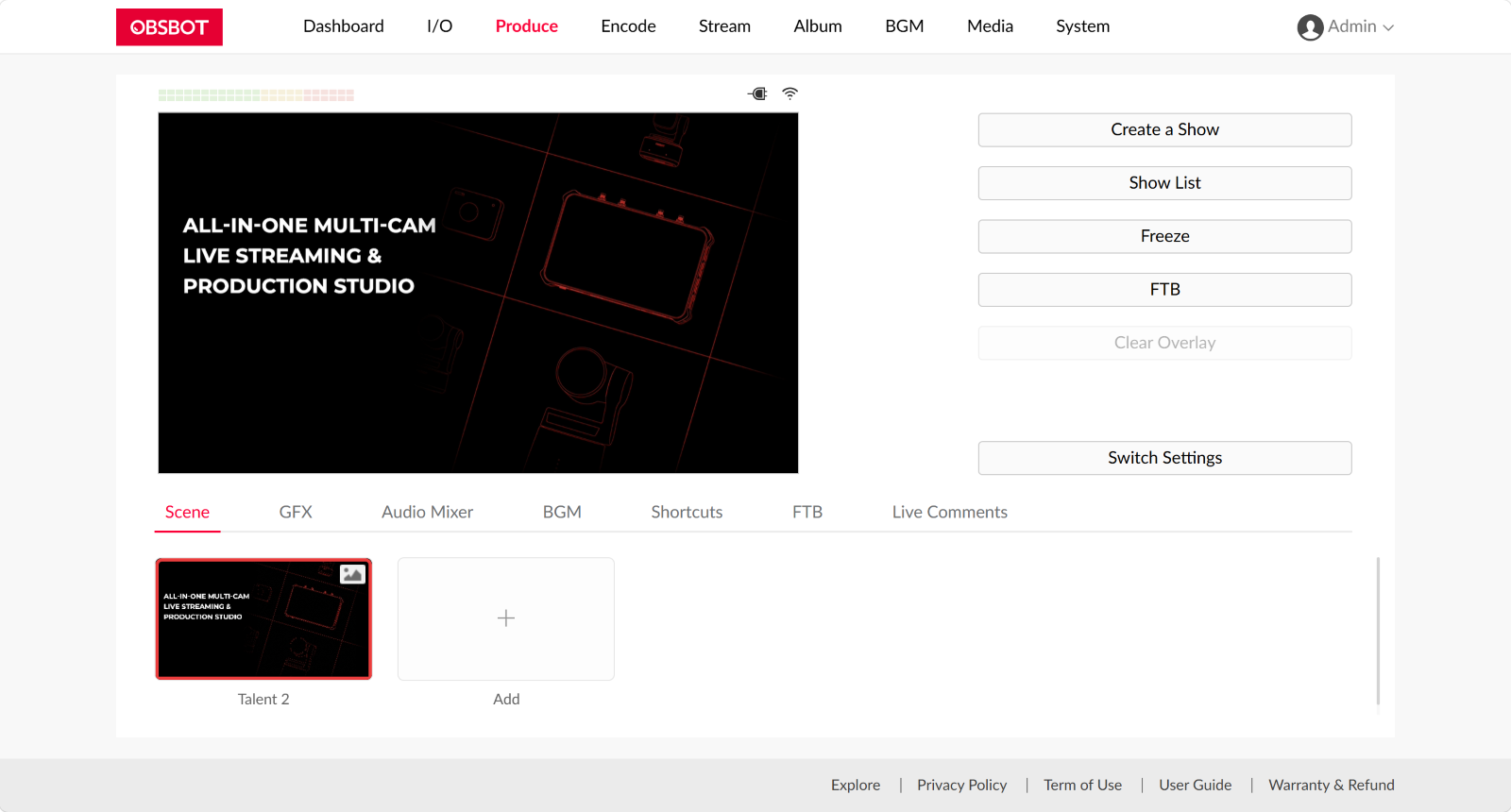The image size is (1511, 812).
Task: Open the System menu
Action: pyautogui.click(x=1083, y=26)
